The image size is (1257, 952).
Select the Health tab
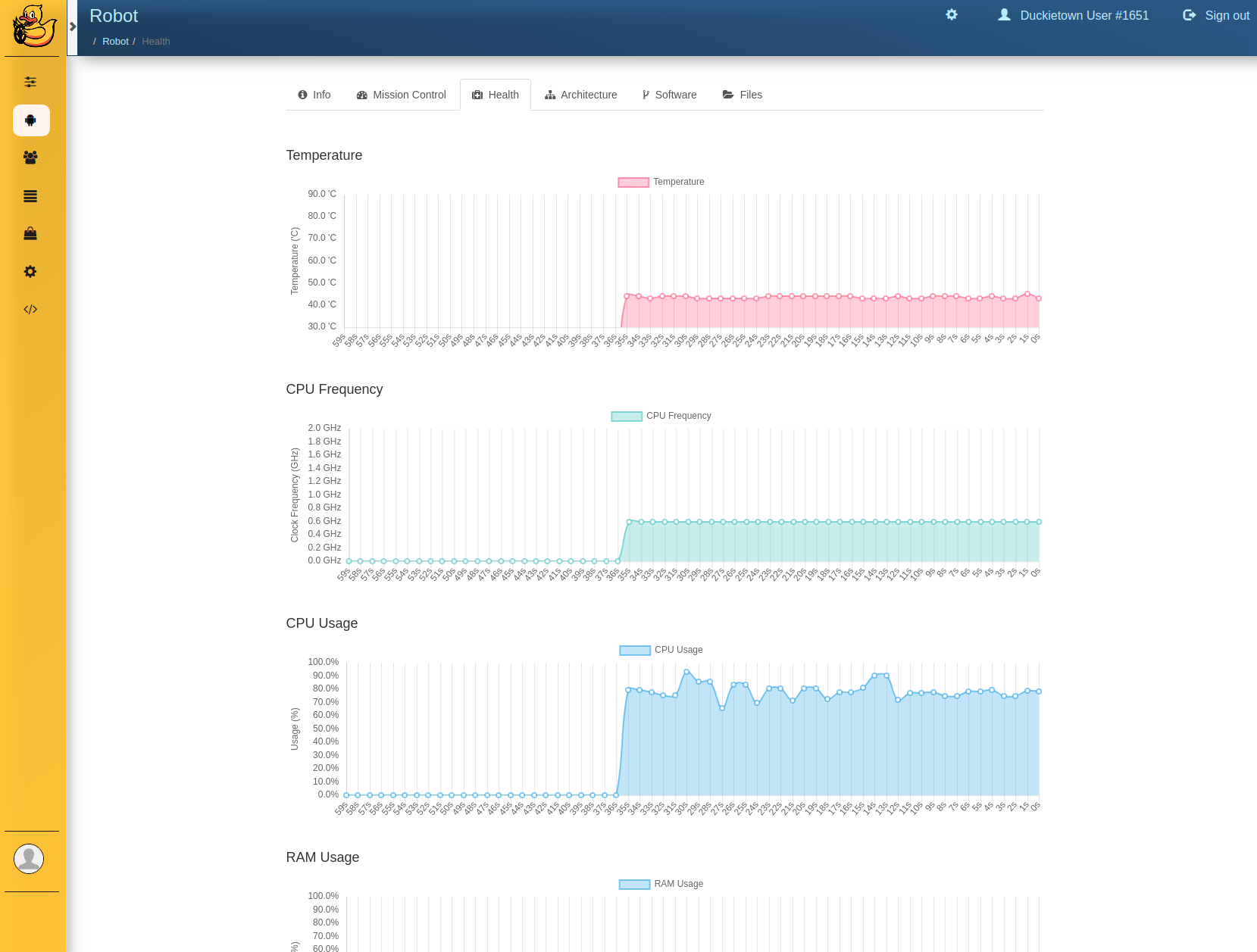click(x=496, y=95)
